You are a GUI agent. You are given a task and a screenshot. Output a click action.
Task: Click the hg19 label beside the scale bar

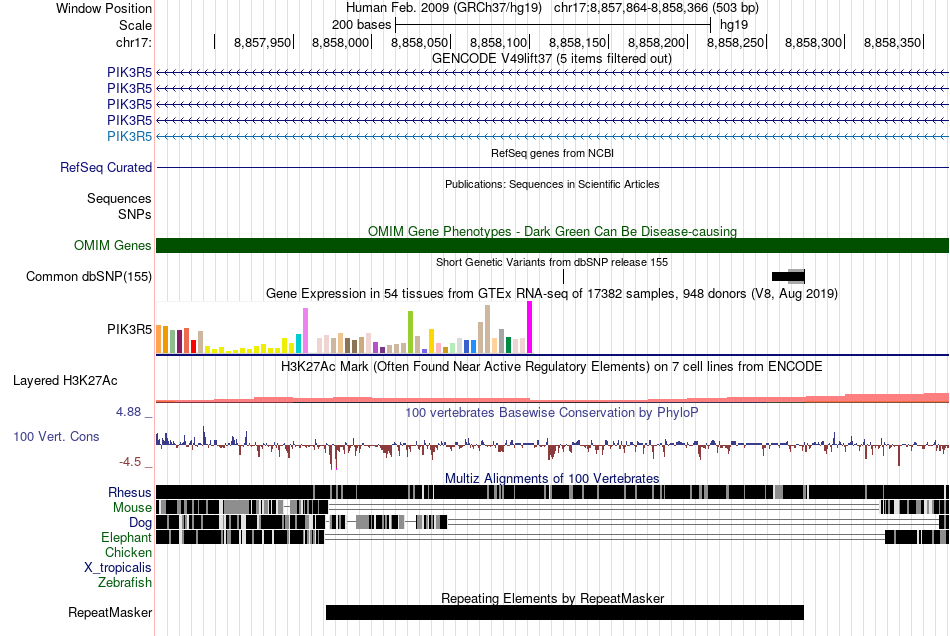[x=734, y=25]
